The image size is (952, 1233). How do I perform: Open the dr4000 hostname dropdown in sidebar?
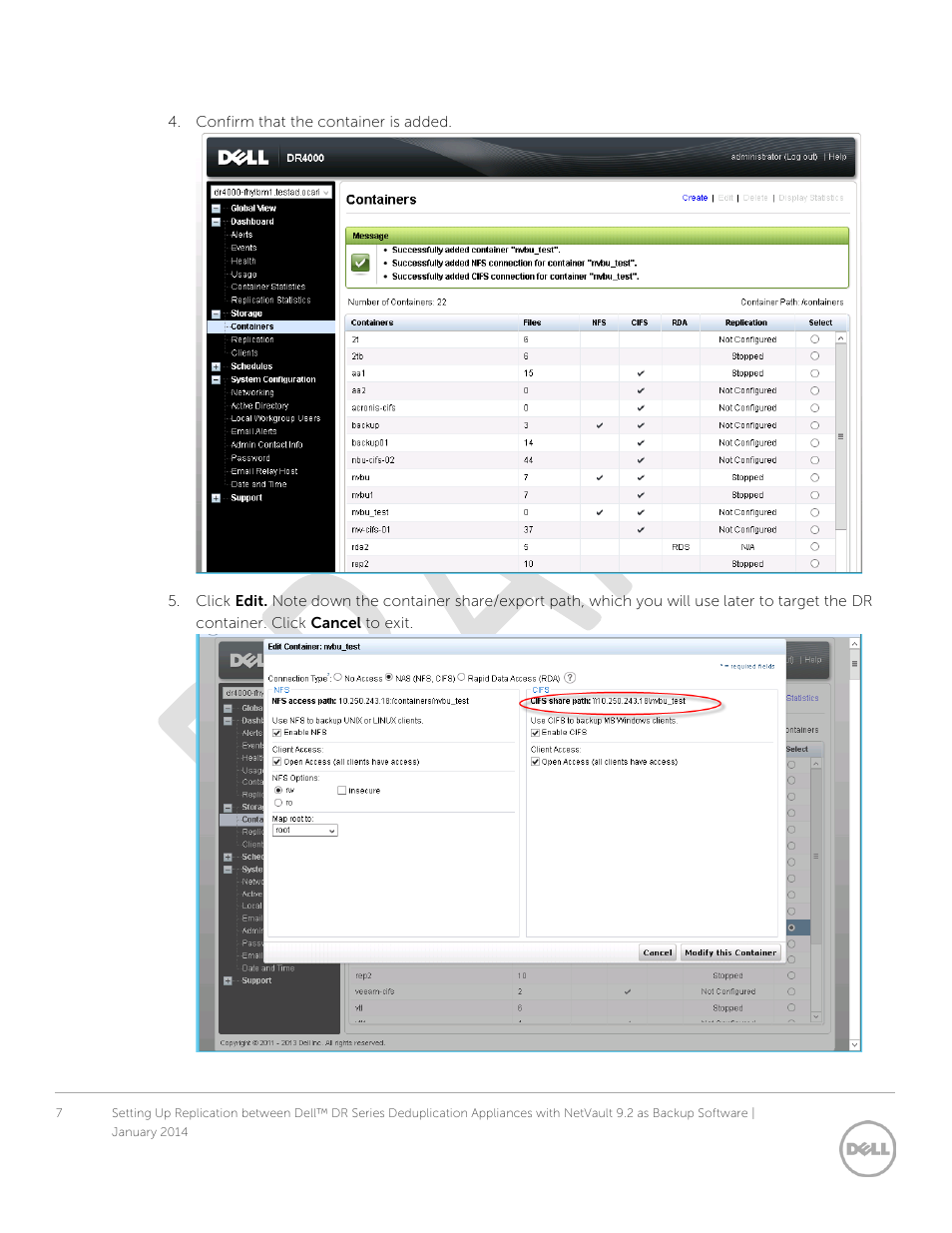click(271, 192)
